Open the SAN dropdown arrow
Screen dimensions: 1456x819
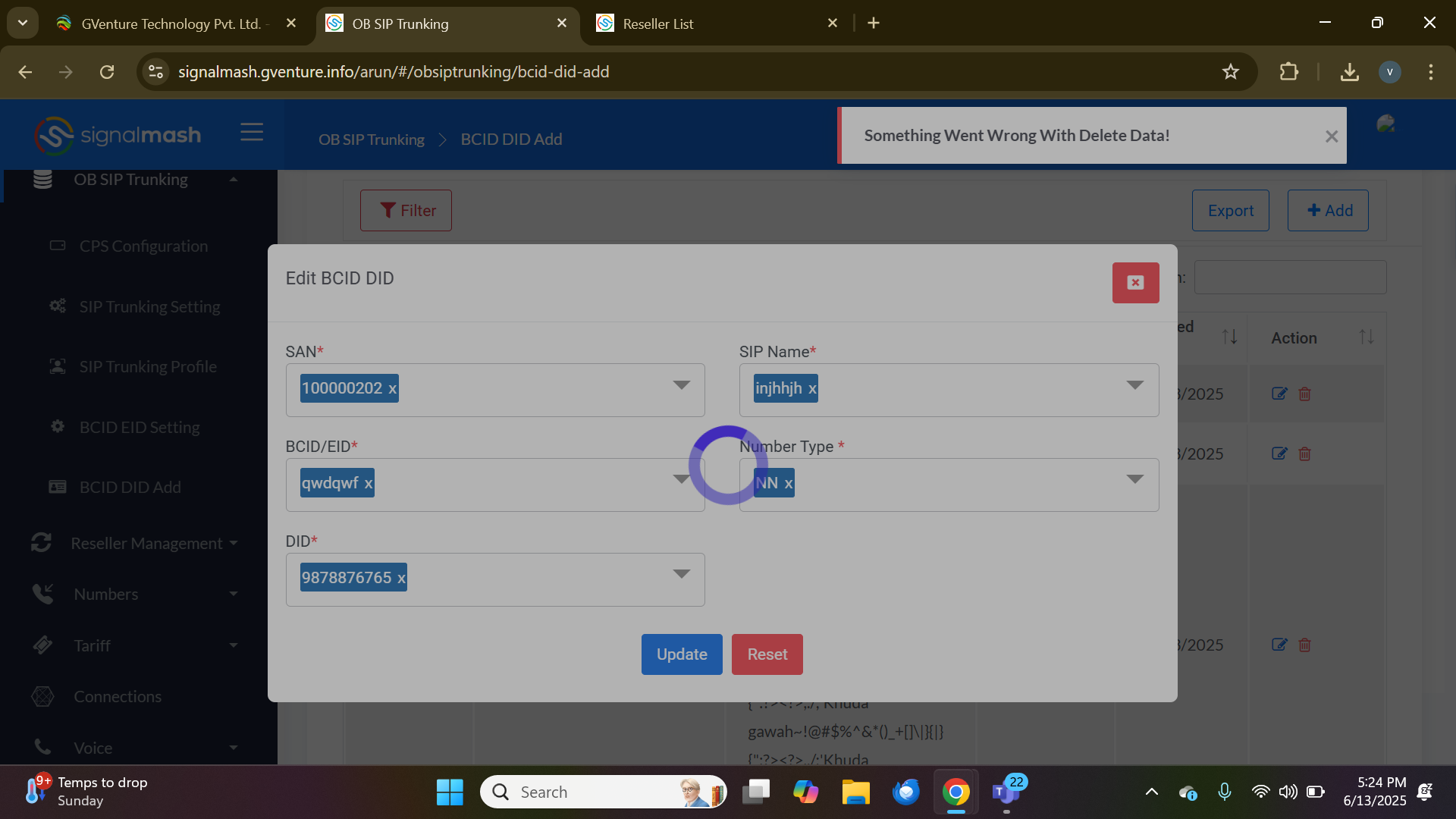click(681, 385)
